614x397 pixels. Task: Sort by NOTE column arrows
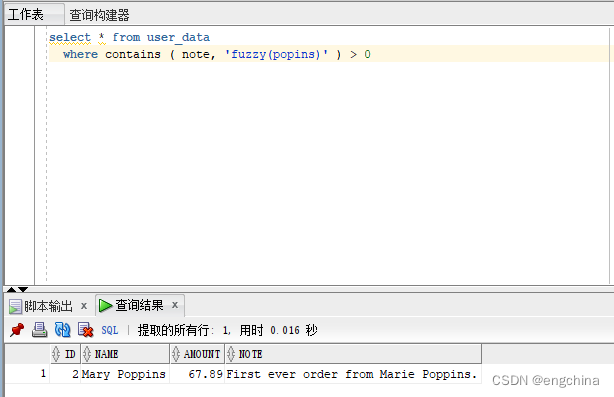click(x=231, y=354)
